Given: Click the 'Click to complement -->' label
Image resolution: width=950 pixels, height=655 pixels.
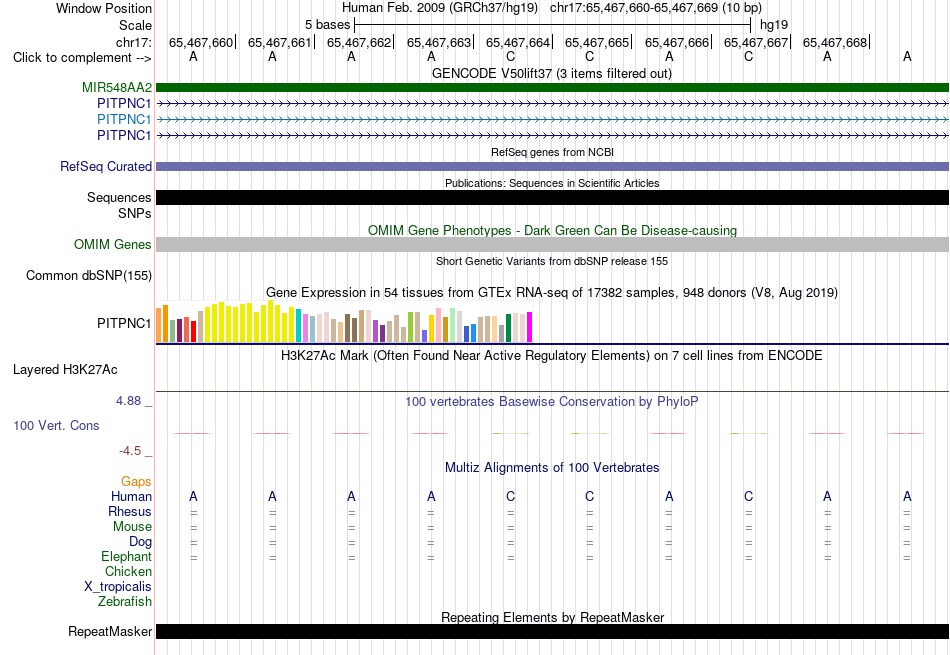Looking at the screenshot, I should 82,58.
